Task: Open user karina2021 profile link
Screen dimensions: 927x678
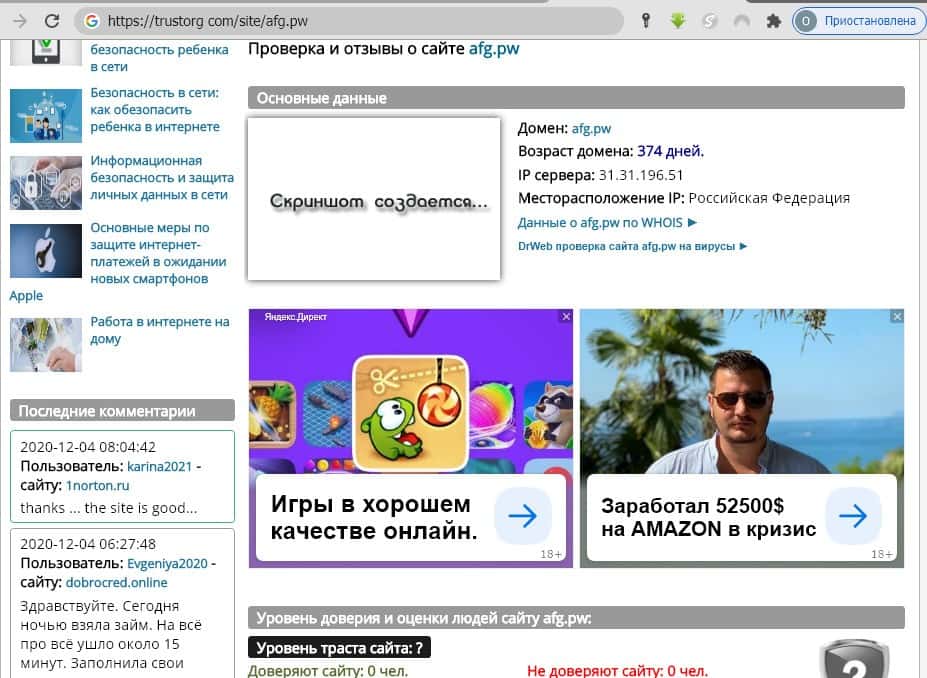Action: [160, 466]
